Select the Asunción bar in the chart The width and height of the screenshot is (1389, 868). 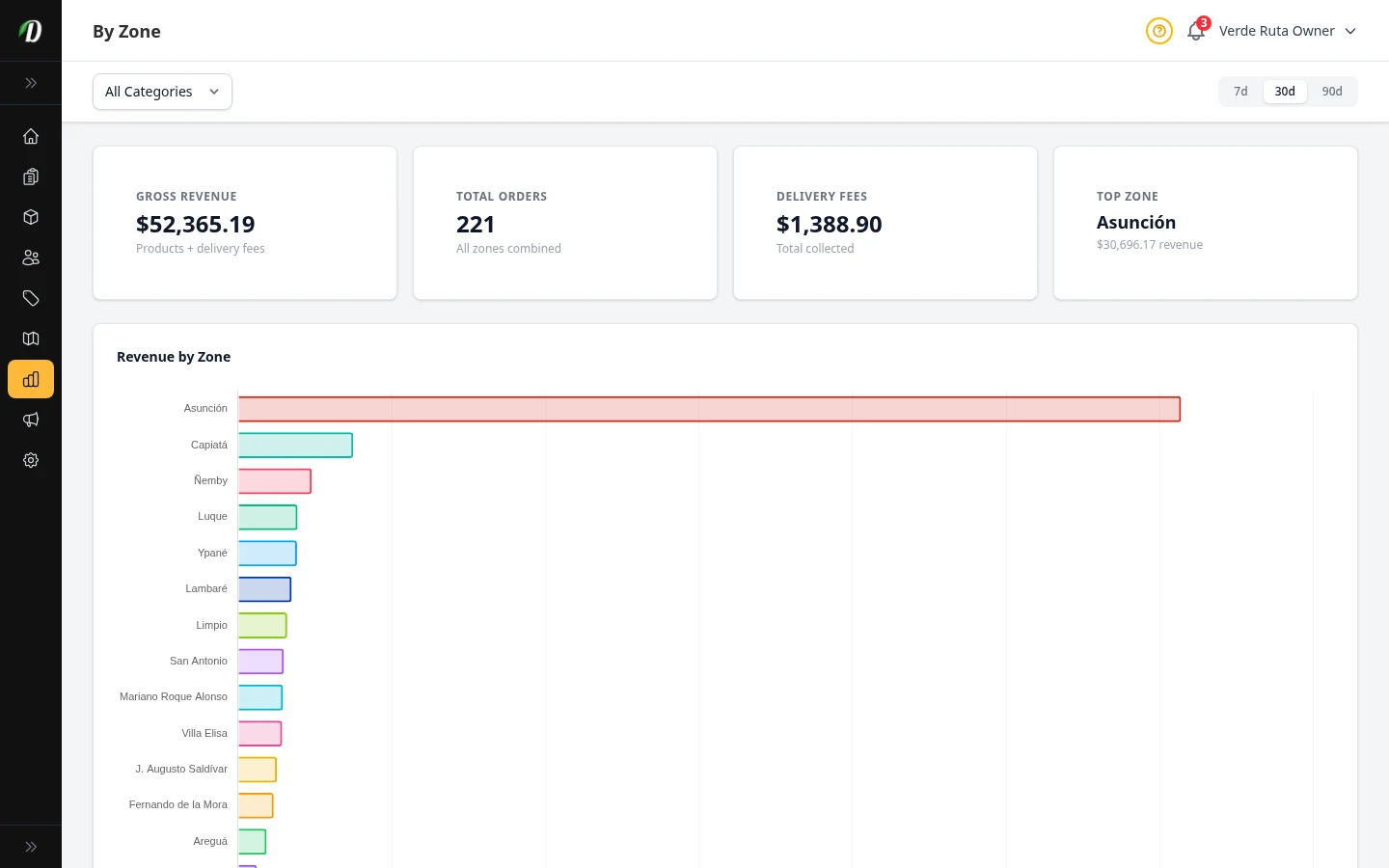point(708,408)
